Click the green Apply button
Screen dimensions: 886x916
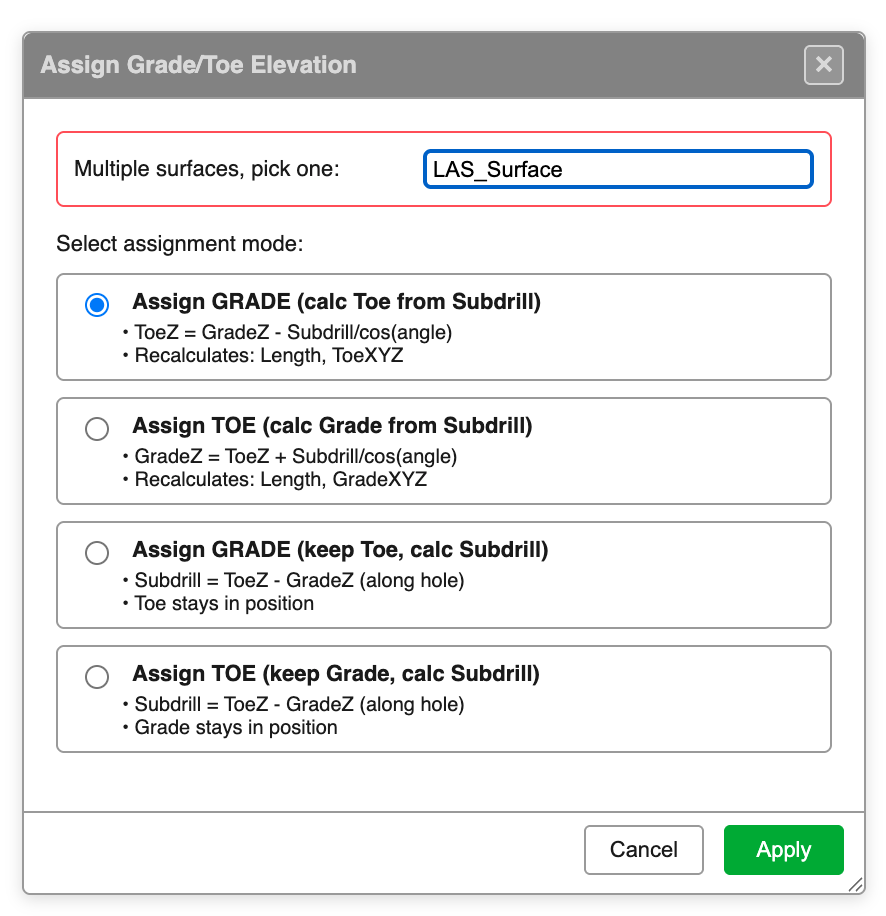784,849
